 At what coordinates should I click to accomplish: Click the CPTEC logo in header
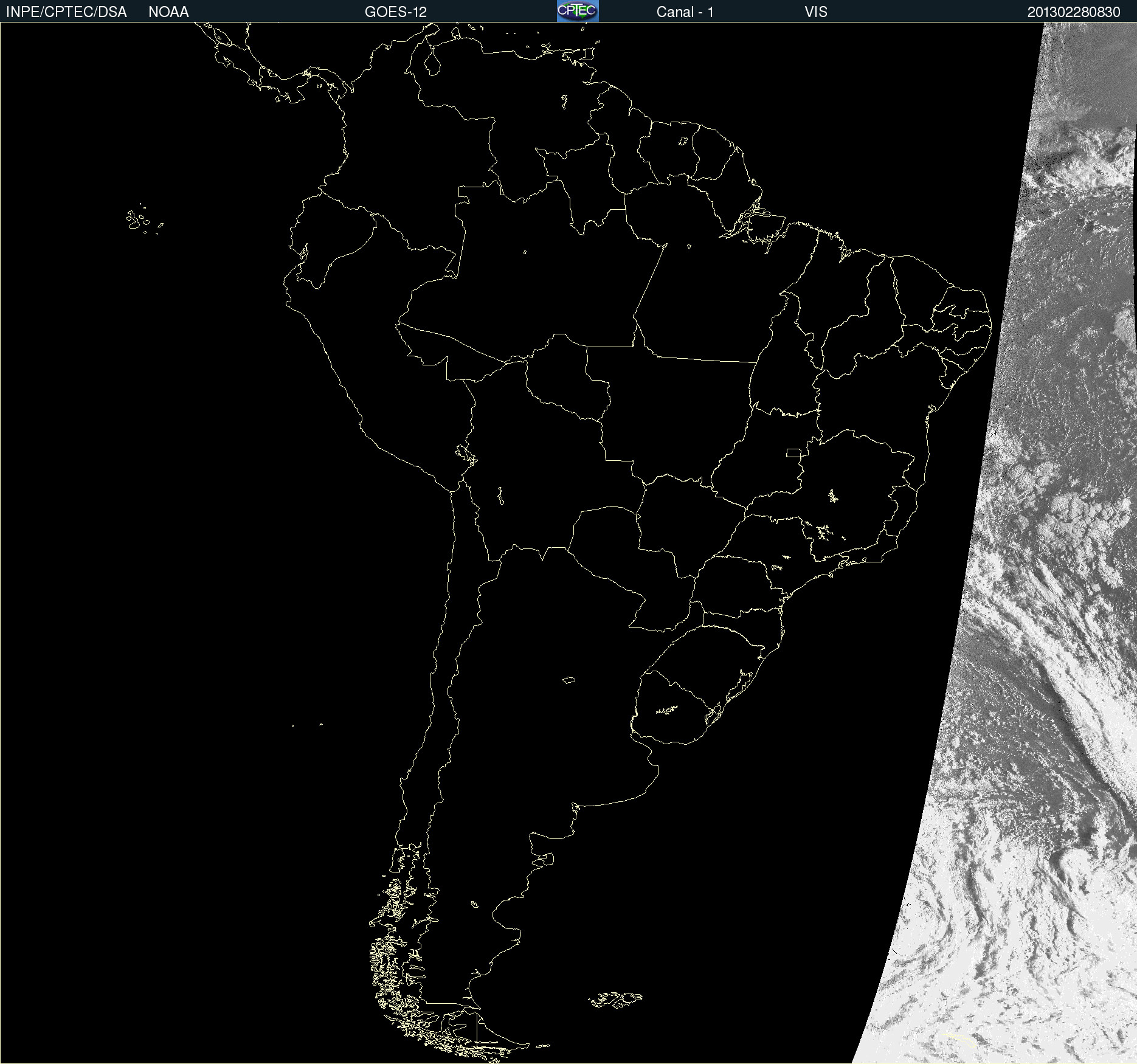tap(578, 11)
